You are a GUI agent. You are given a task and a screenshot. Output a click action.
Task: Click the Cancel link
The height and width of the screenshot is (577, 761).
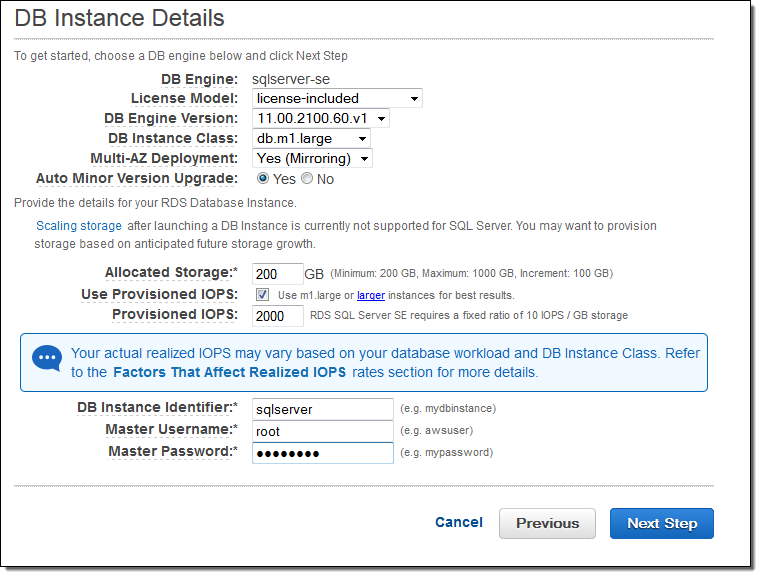pyautogui.click(x=459, y=522)
